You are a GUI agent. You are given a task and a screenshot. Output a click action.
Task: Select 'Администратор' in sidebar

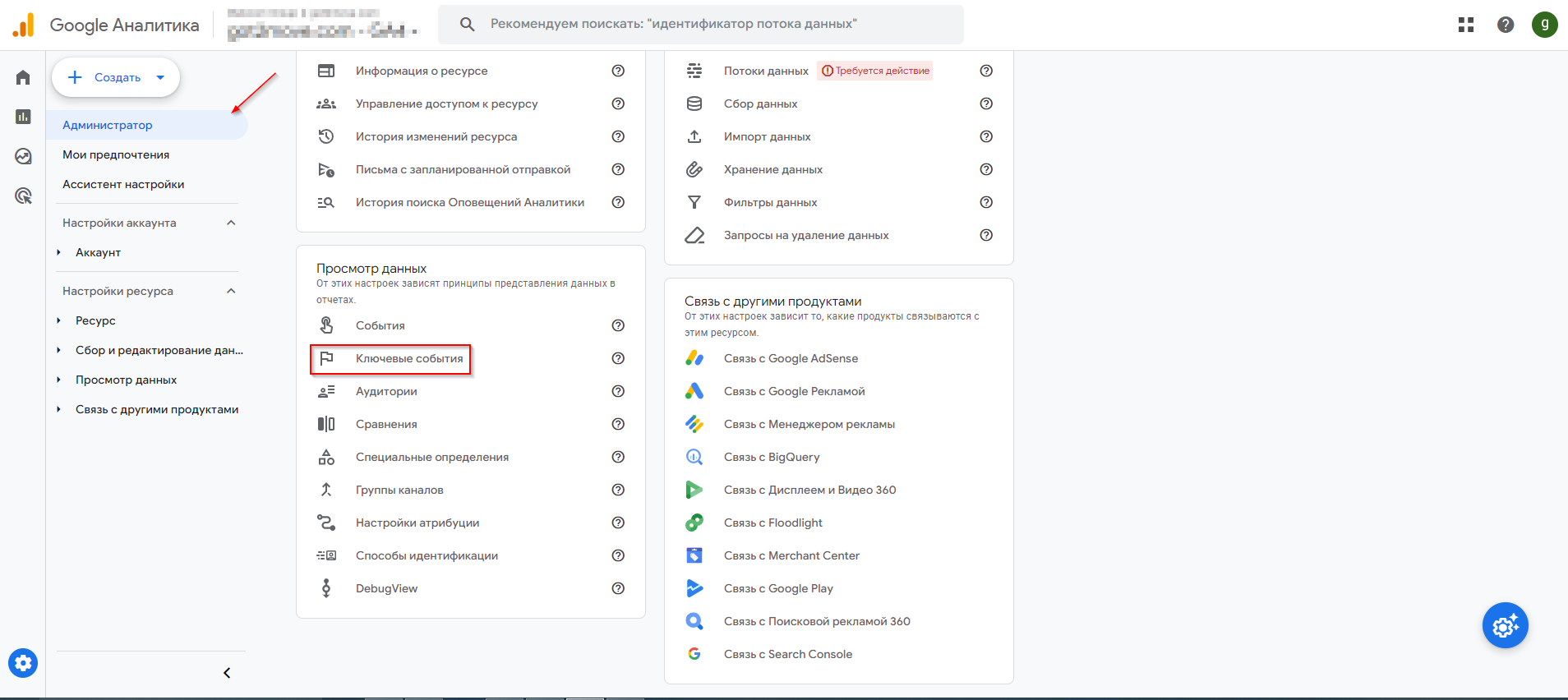pyautogui.click(x=147, y=125)
